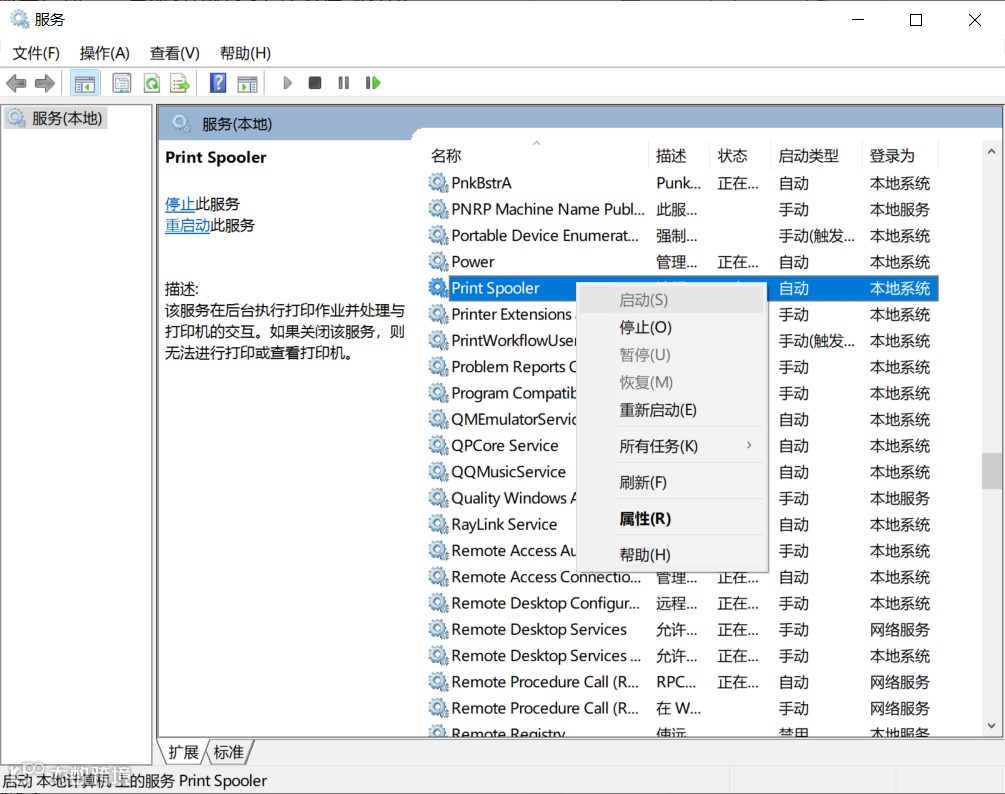Viewport: 1005px width, 794px height.
Task: Sort by the 登录为 column header
Action: pos(899,156)
